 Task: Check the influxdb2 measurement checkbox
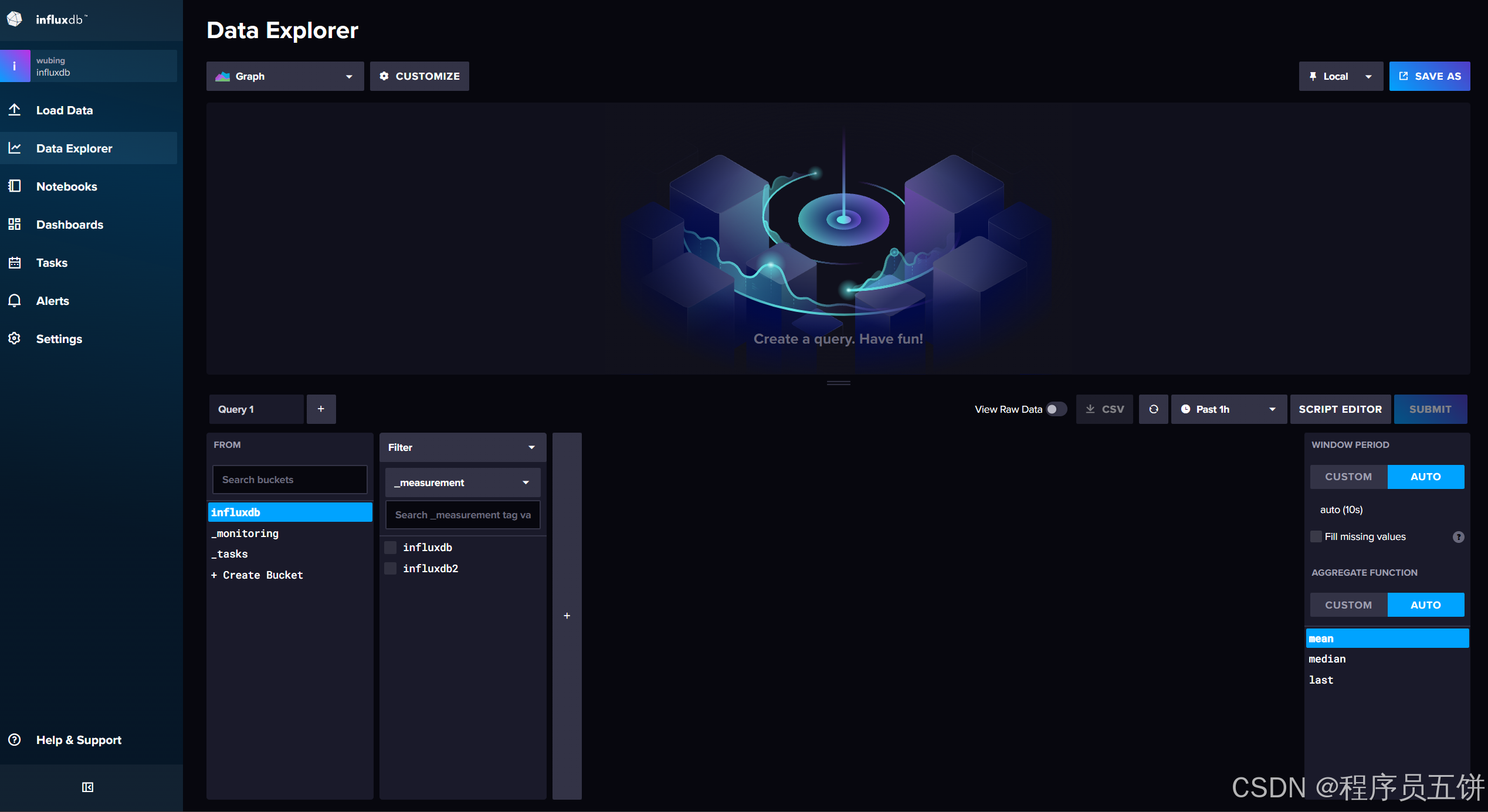pos(390,568)
